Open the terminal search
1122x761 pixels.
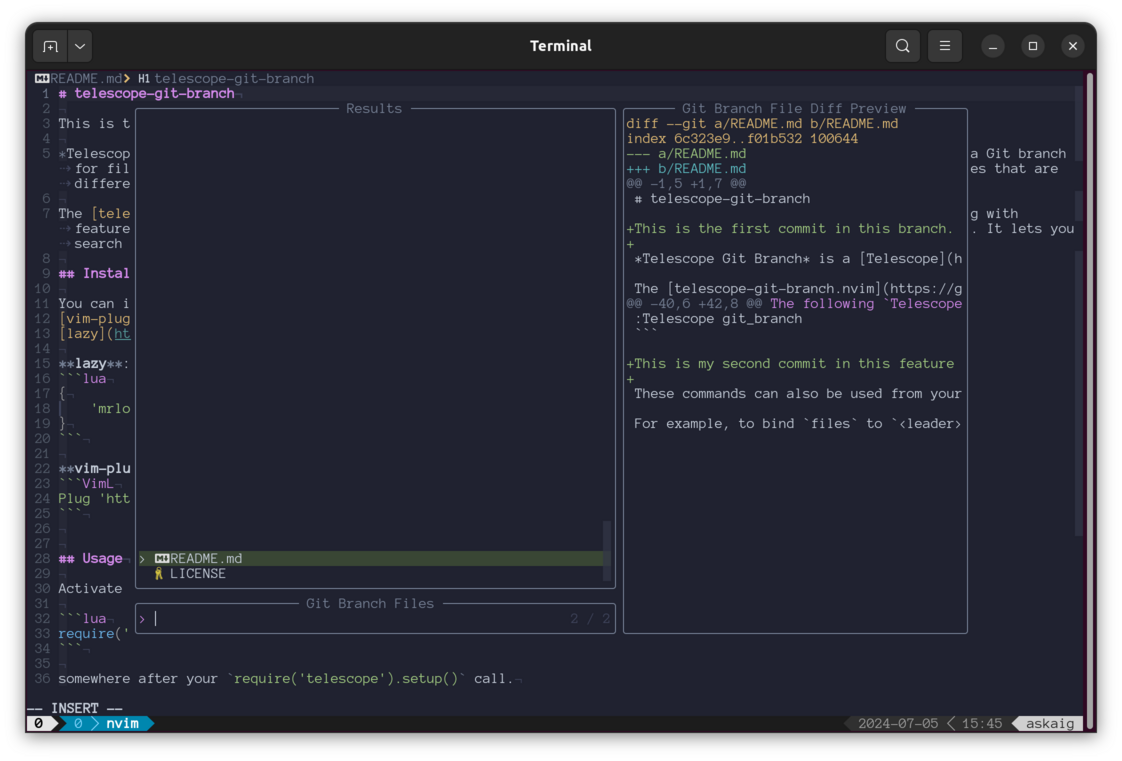click(902, 46)
